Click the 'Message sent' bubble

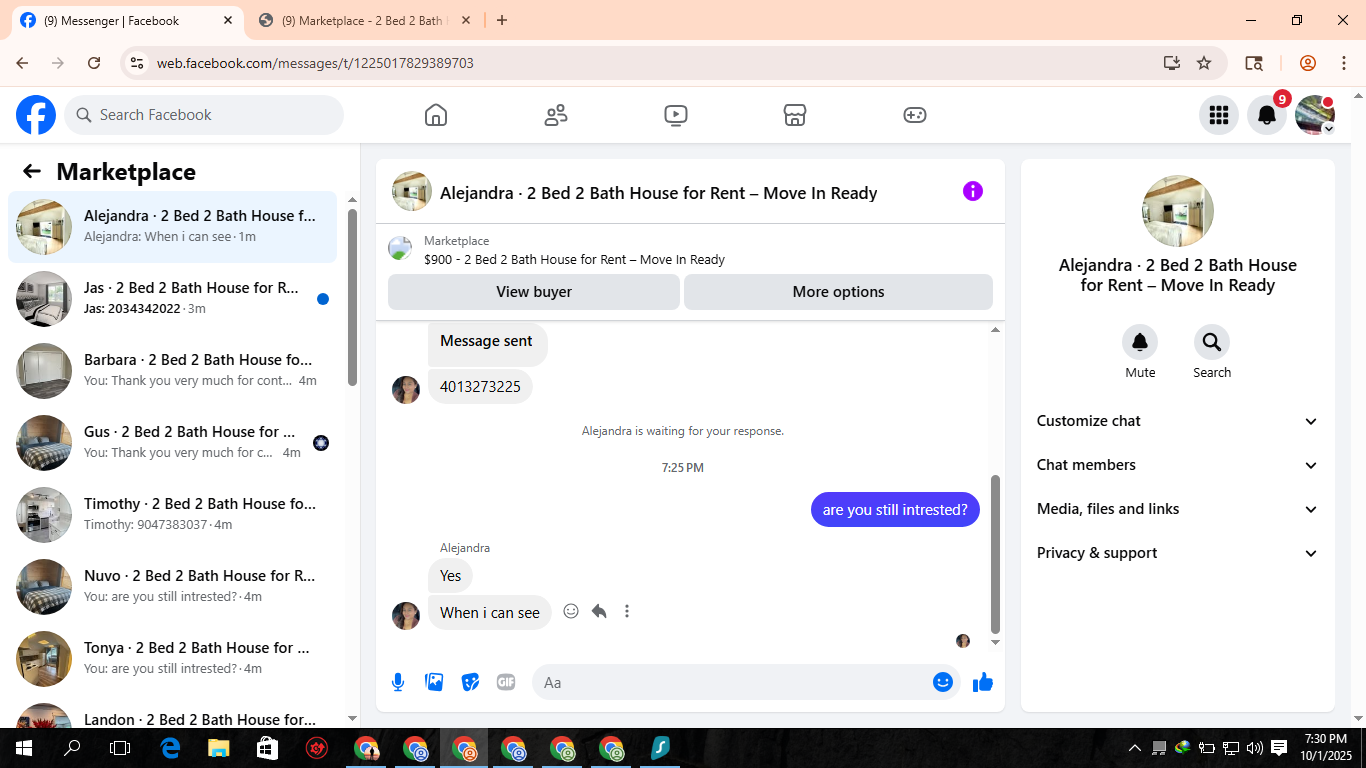pos(487,342)
